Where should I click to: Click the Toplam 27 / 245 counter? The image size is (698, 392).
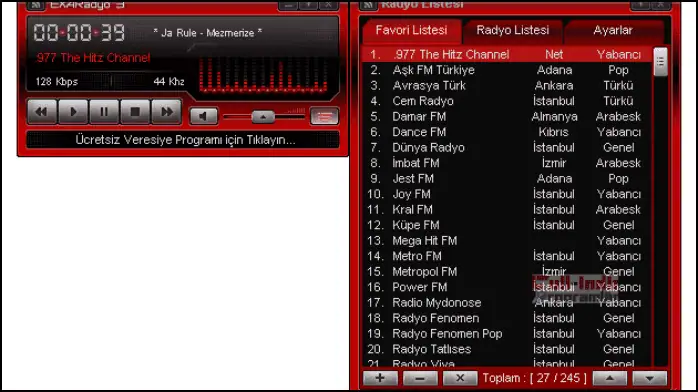(535, 378)
